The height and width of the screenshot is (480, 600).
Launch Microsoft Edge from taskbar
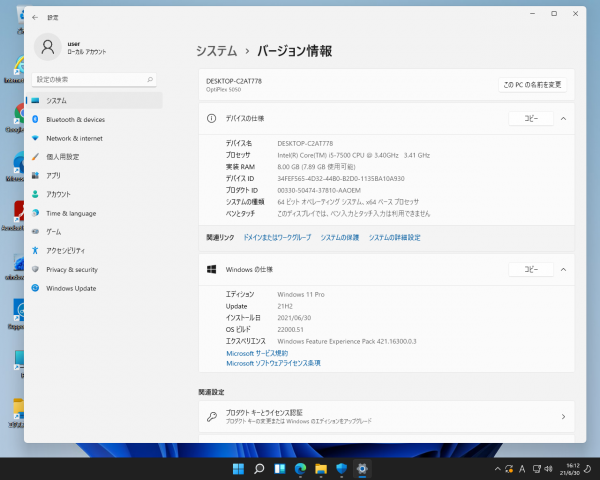click(x=300, y=469)
